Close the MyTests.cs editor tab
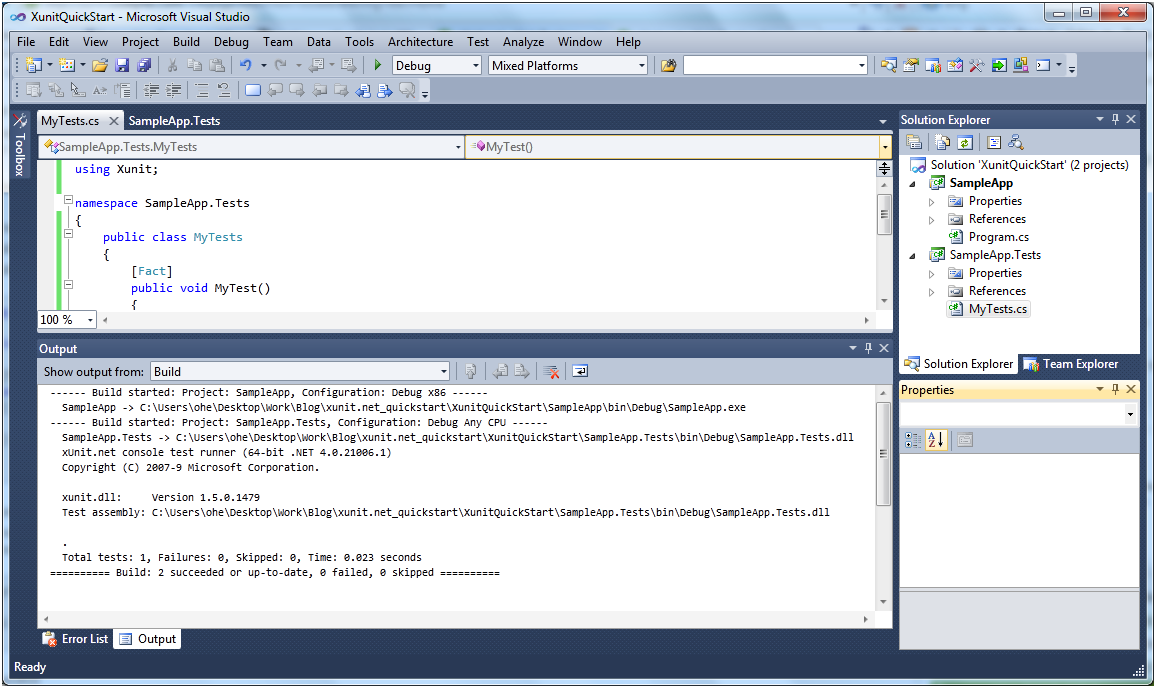Viewport: 1156px width, 688px height. tap(114, 121)
